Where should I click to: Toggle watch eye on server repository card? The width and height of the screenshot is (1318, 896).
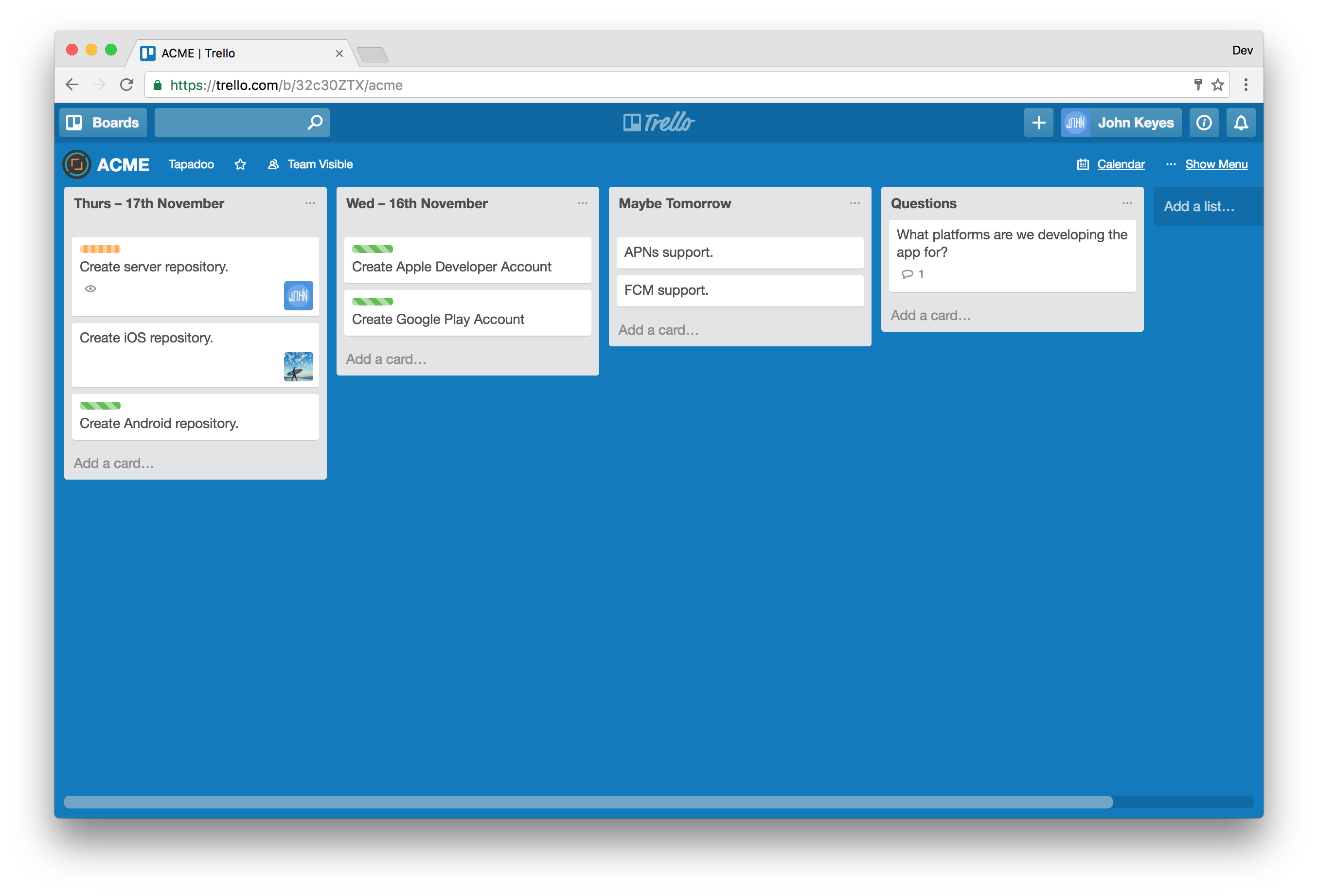coord(90,288)
